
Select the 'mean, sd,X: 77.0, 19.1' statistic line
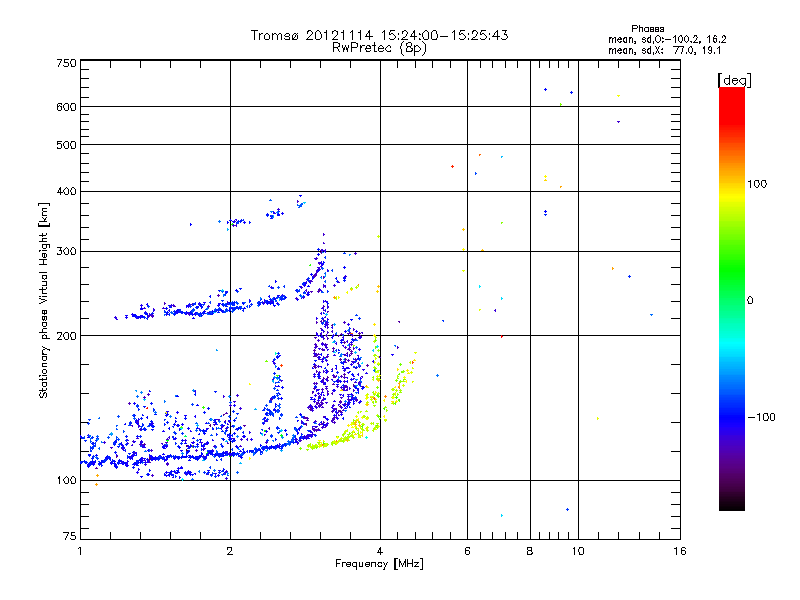[664, 50]
